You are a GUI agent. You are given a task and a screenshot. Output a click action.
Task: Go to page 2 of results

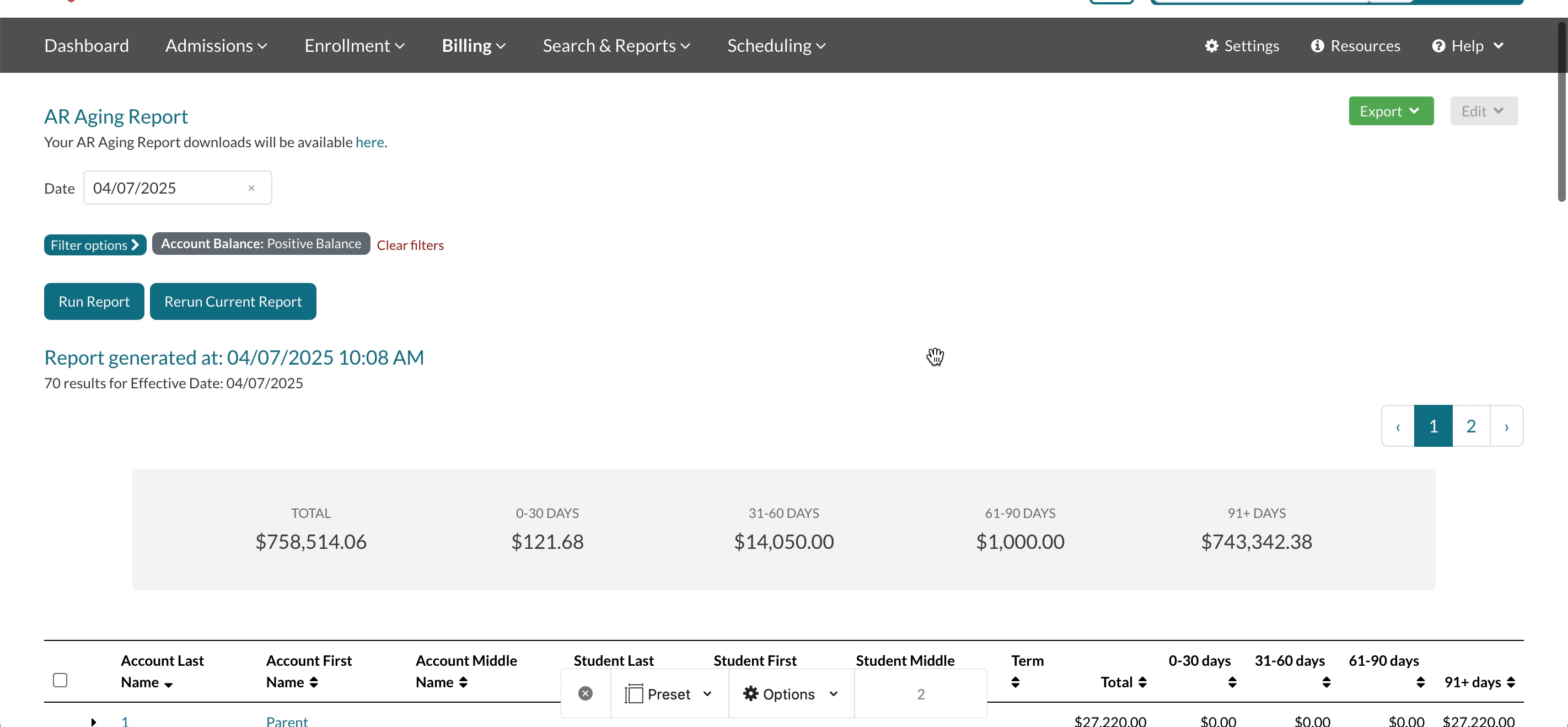click(1470, 426)
